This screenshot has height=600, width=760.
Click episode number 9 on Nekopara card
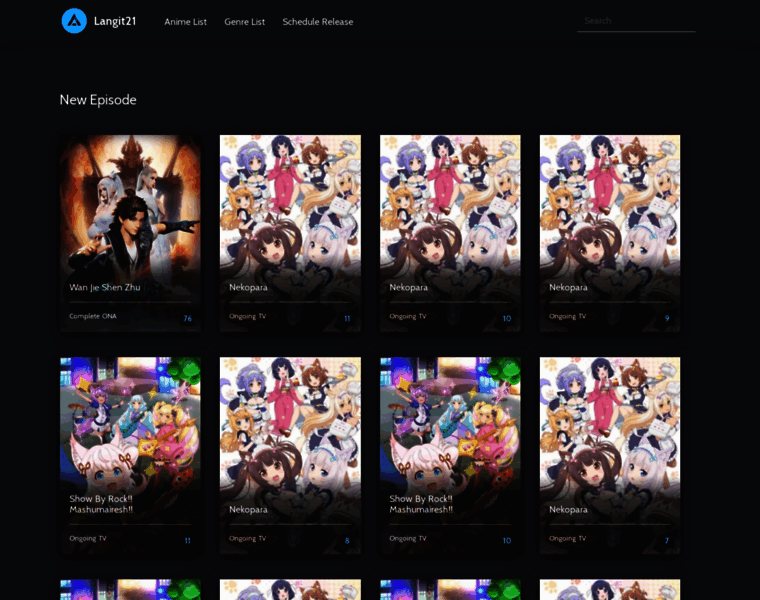pos(667,318)
